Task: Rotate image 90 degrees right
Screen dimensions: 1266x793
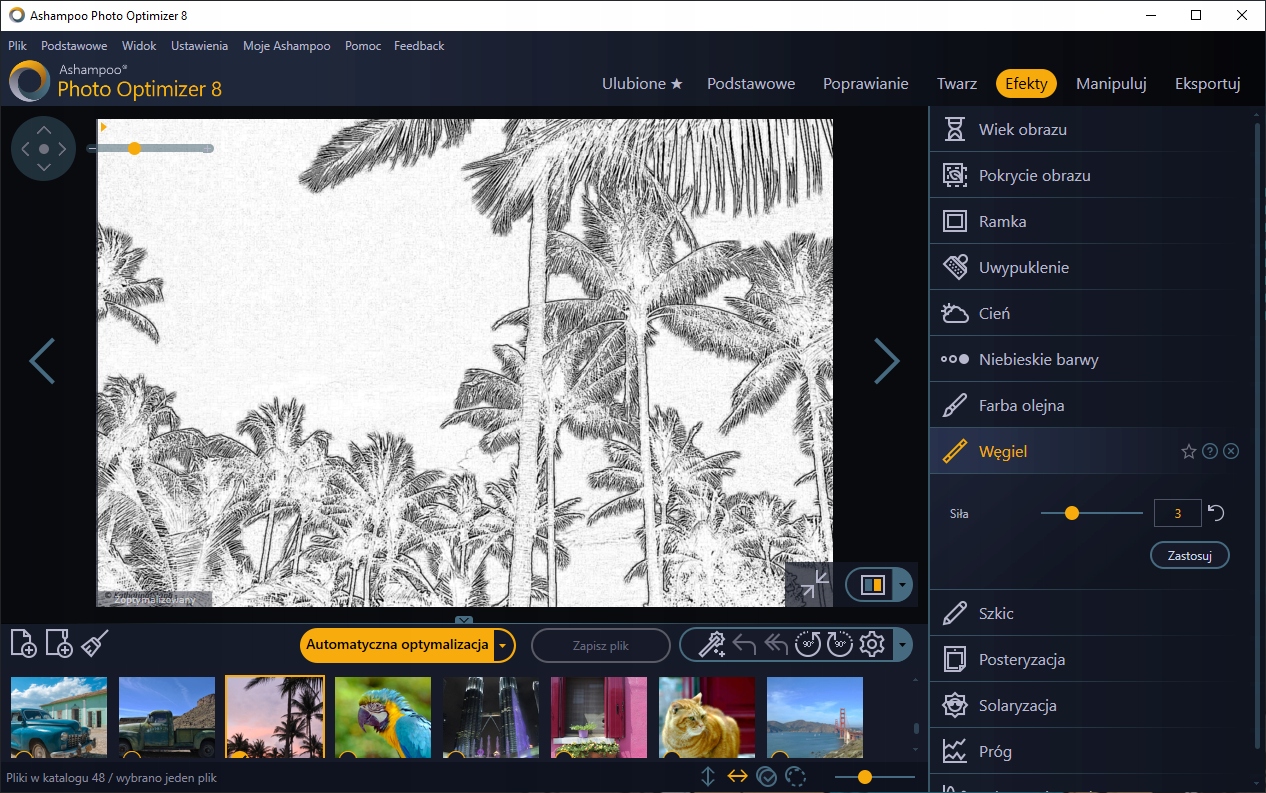Action: (840, 645)
